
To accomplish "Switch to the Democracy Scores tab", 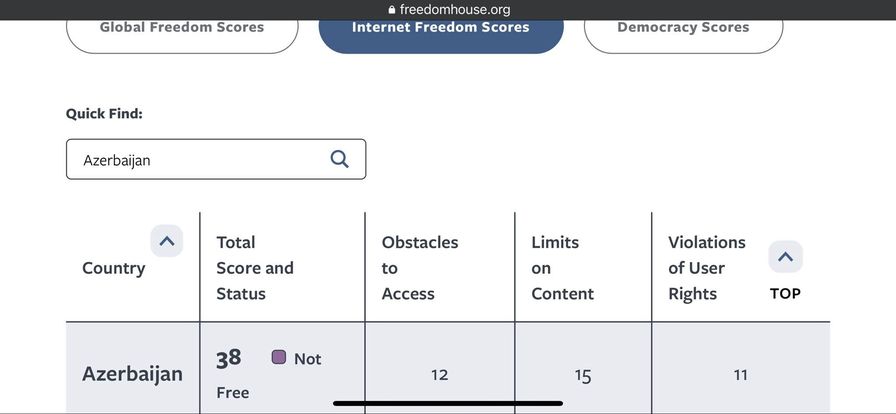I will (683, 28).
